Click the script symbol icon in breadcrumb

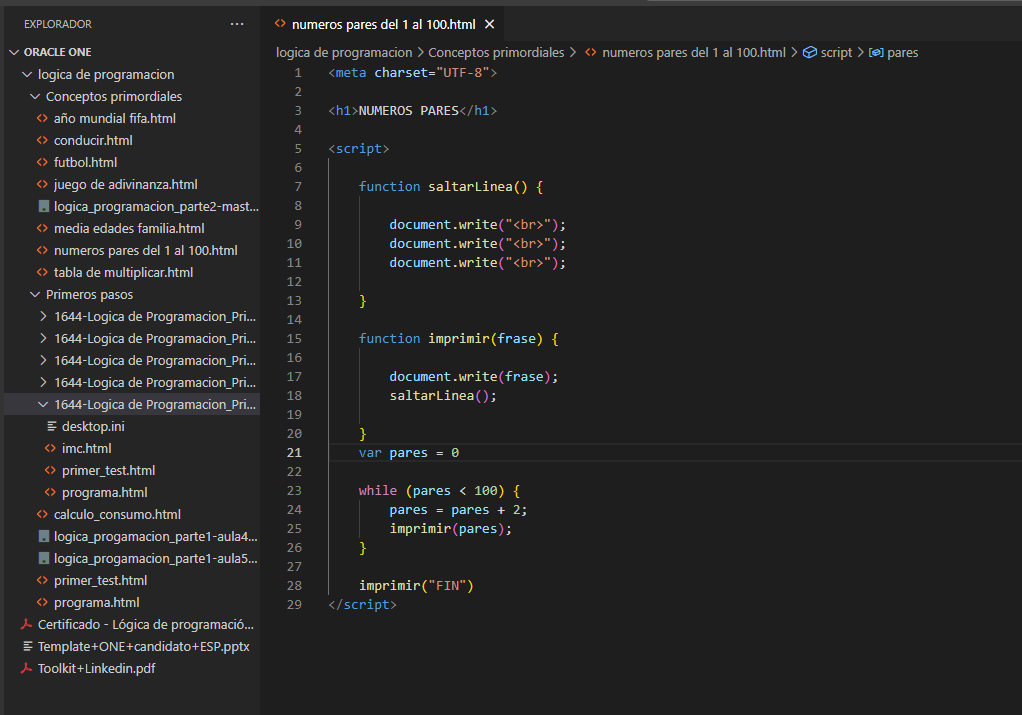point(810,53)
